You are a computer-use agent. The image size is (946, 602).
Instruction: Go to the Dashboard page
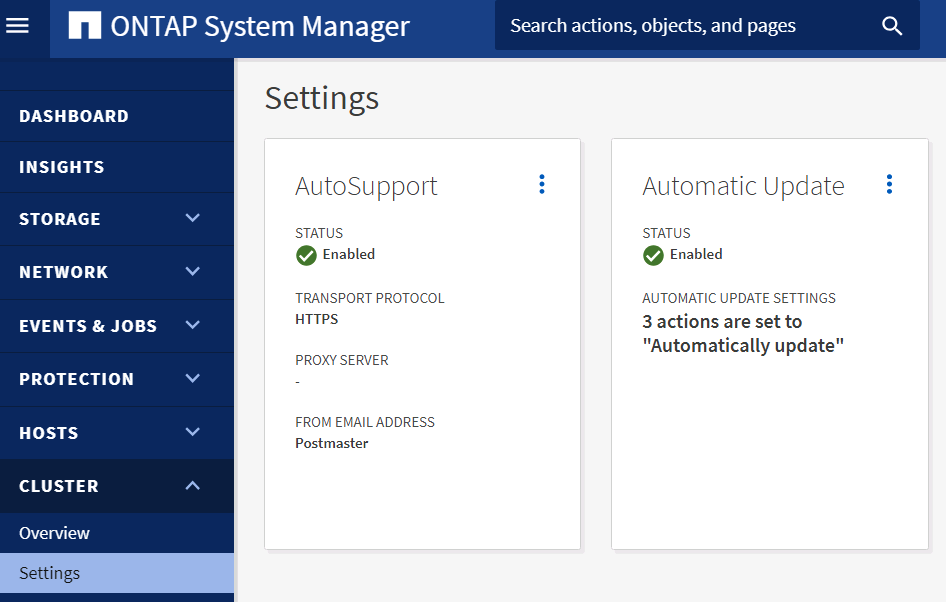pyautogui.click(x=74, y=116)
